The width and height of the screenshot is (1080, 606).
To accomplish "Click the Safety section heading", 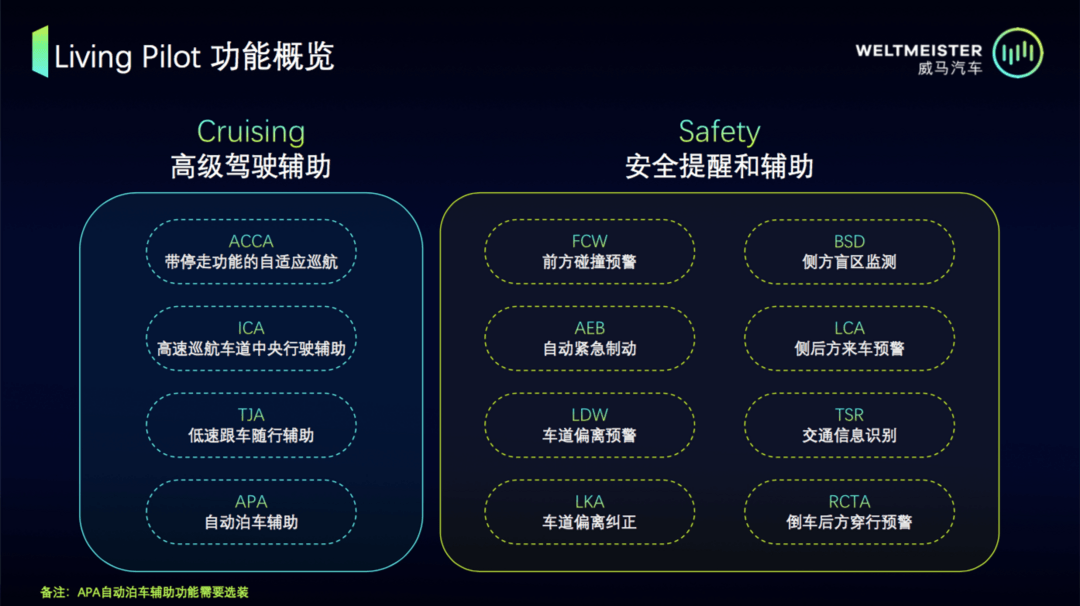I will [x=719, y=132].
